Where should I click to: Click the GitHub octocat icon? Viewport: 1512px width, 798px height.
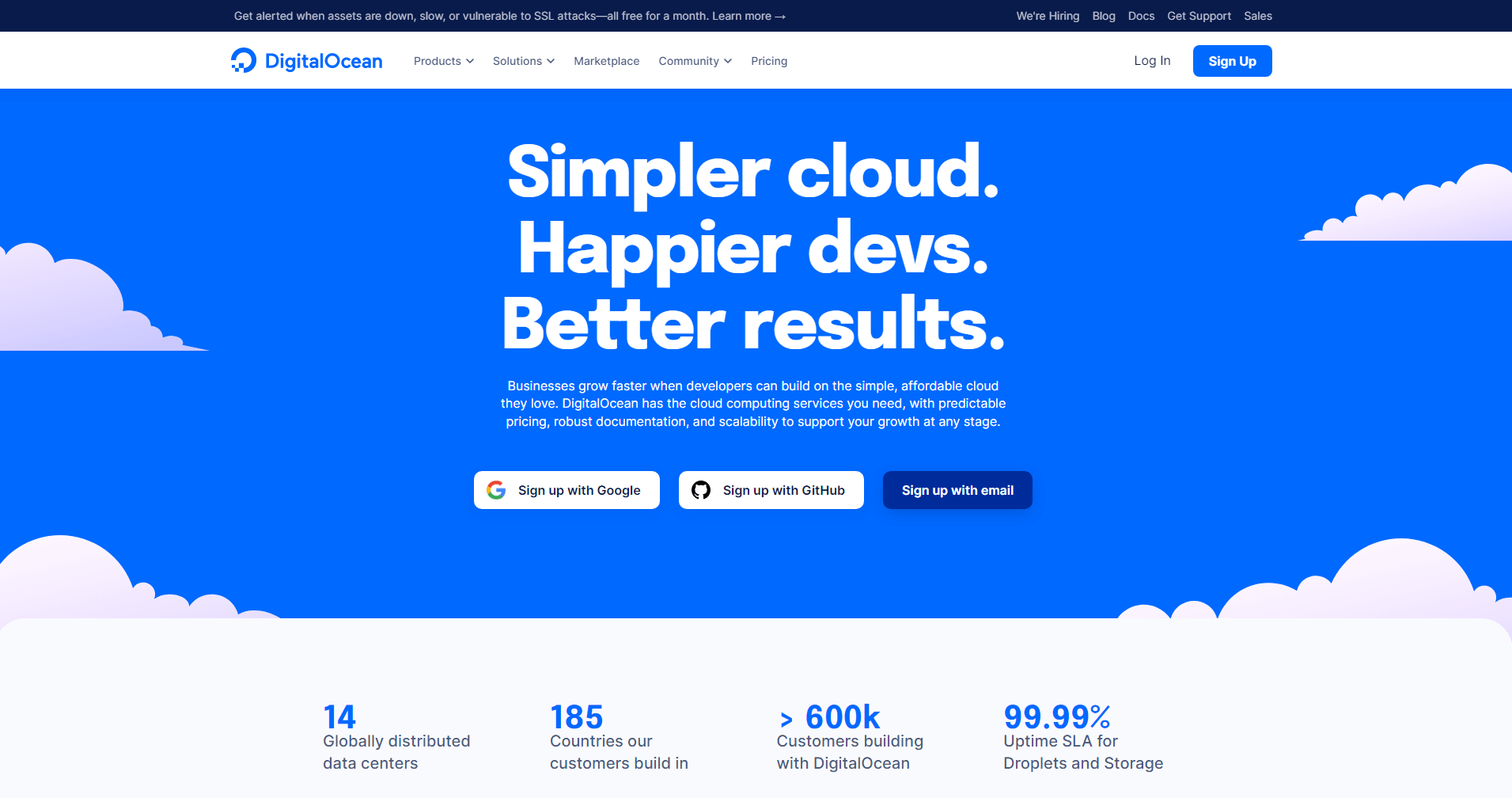click(701, 490)
